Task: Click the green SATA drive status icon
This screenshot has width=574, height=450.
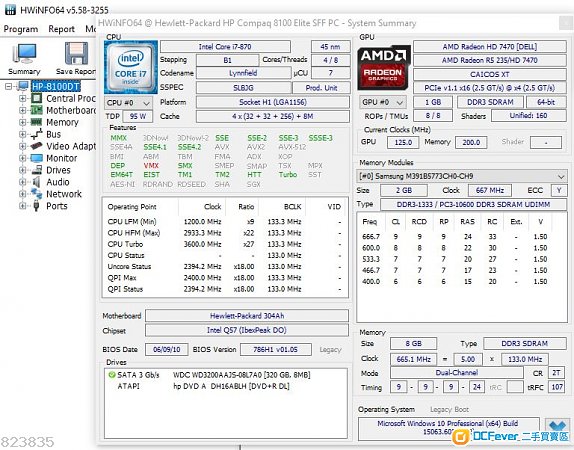Action: point(112,375)
